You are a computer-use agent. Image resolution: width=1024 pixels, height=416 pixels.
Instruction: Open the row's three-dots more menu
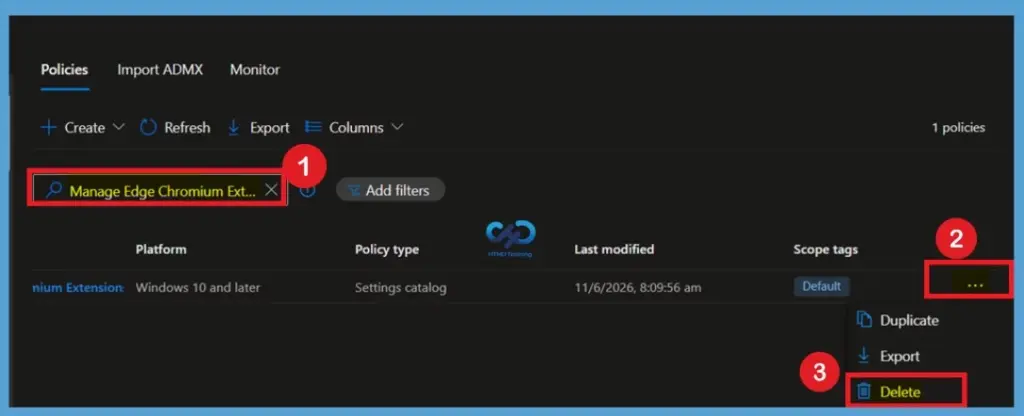click(x=975, y=285)
